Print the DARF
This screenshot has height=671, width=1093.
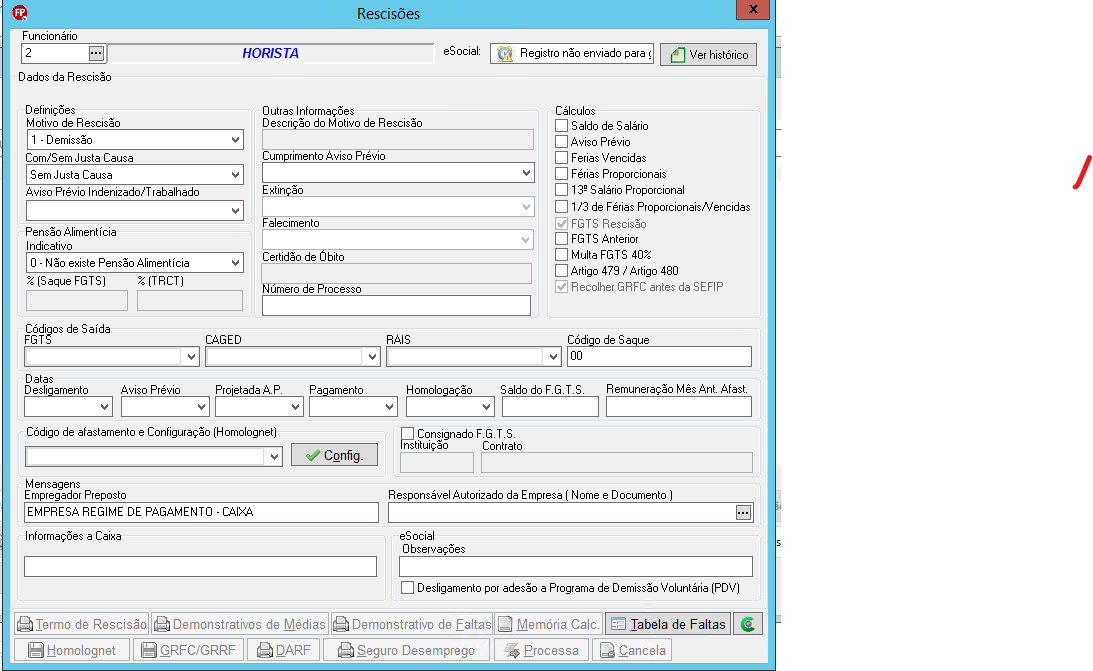[283, 650]
